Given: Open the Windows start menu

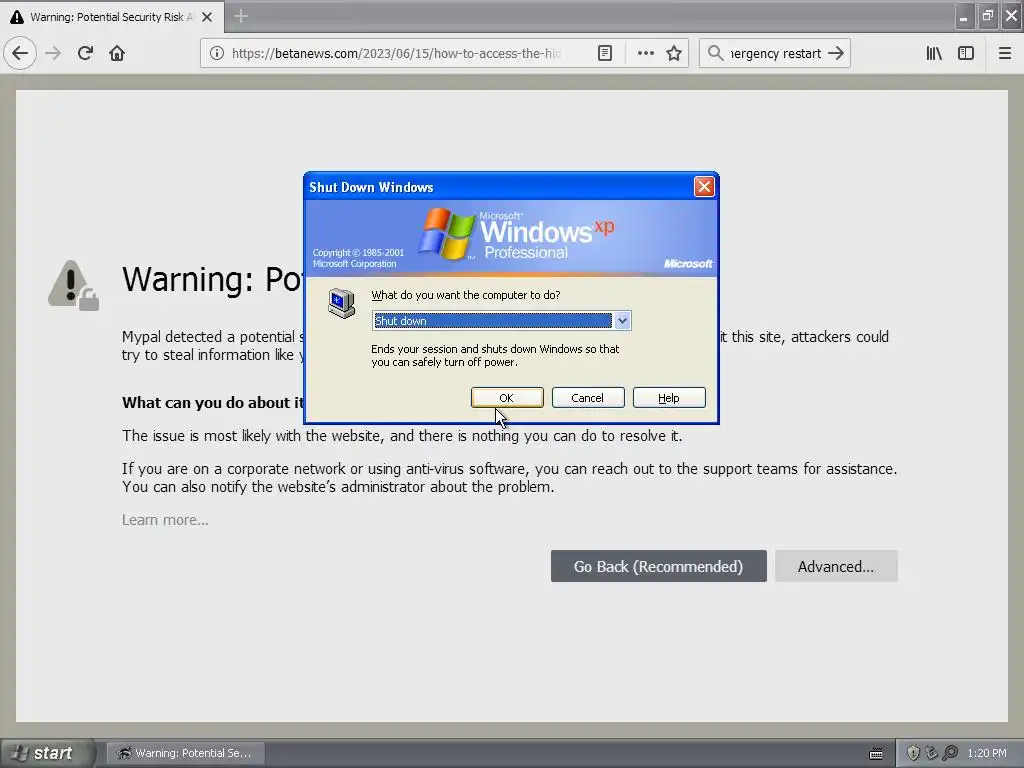Looking at the screenshot, I should 47,753.
